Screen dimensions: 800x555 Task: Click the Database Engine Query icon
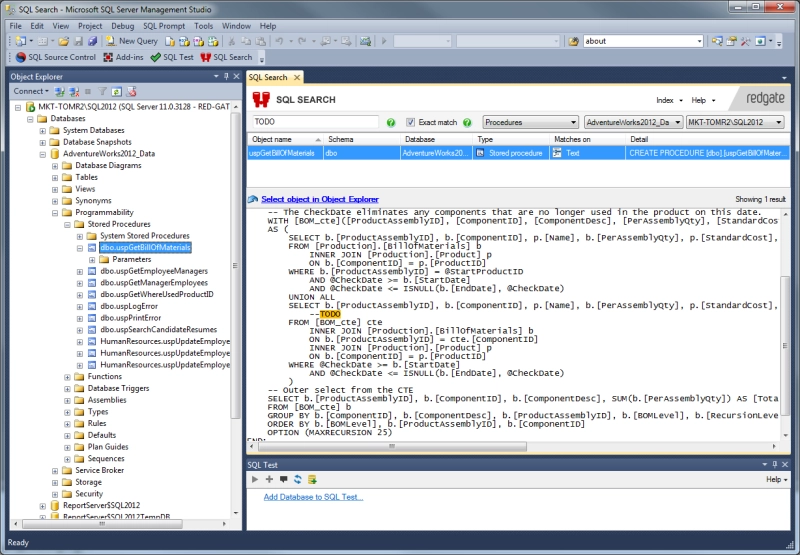pyautogui.click(x=170, y=41)
